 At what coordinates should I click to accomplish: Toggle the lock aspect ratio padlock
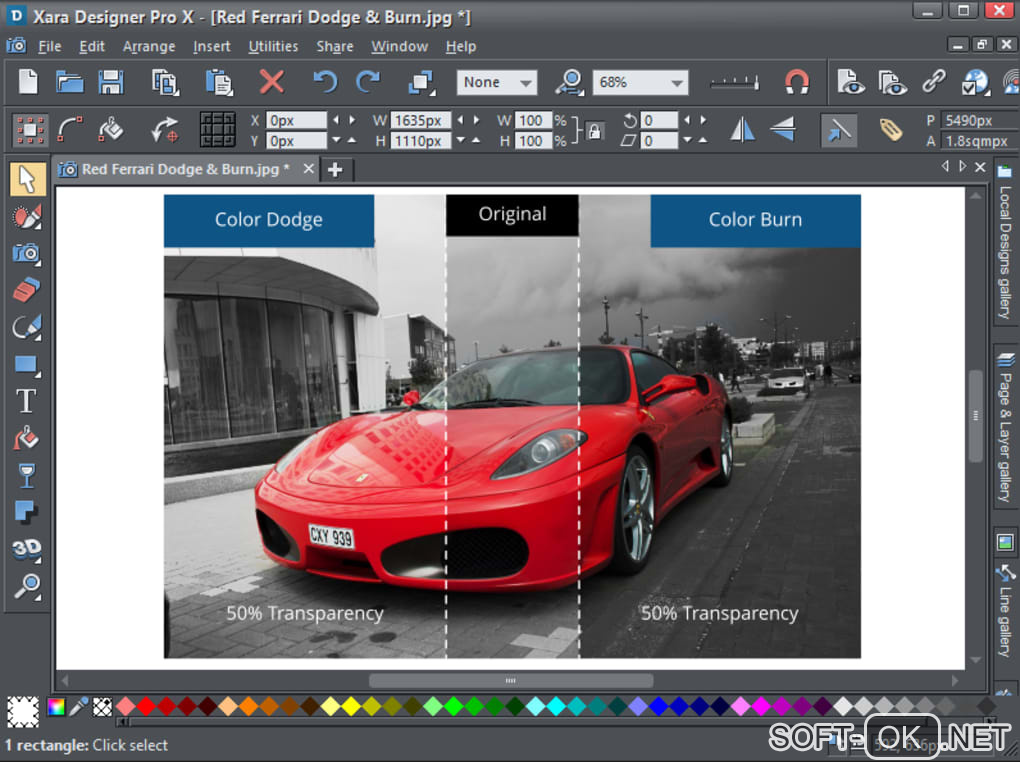pyautogui.click(x=594, y=130)
